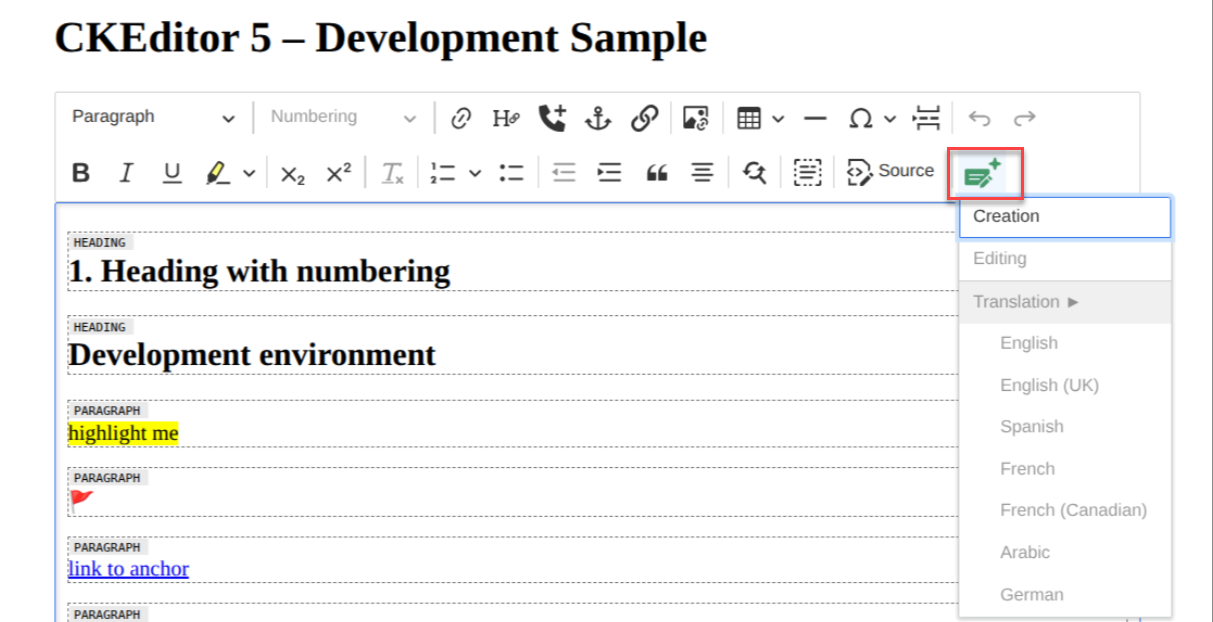Click the Source editing button
This screenshot has width=1213, height=622.
(890, 172)
